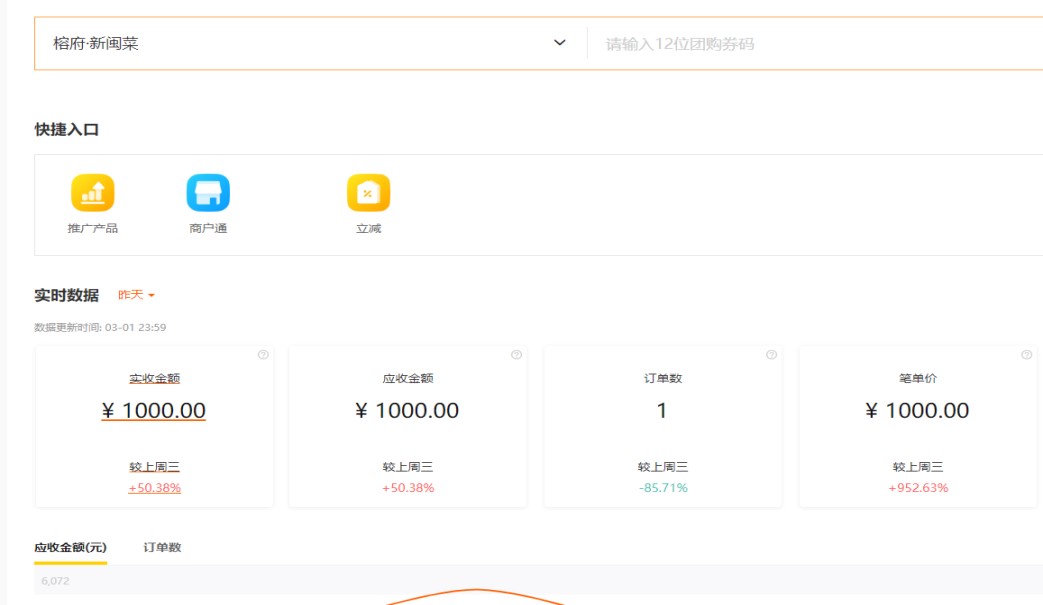Click the chevron arrow beside store name
Viewport: 1043px width, 605px height.
560,44
